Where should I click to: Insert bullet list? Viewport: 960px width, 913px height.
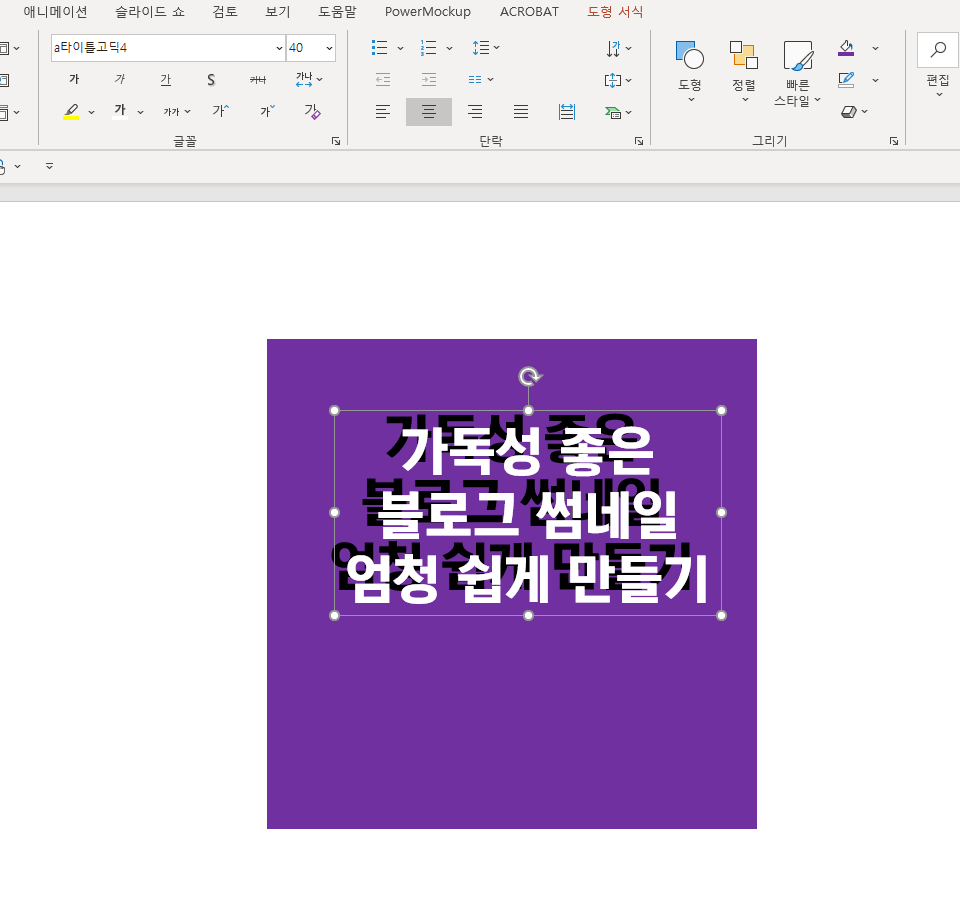point(380,48)
